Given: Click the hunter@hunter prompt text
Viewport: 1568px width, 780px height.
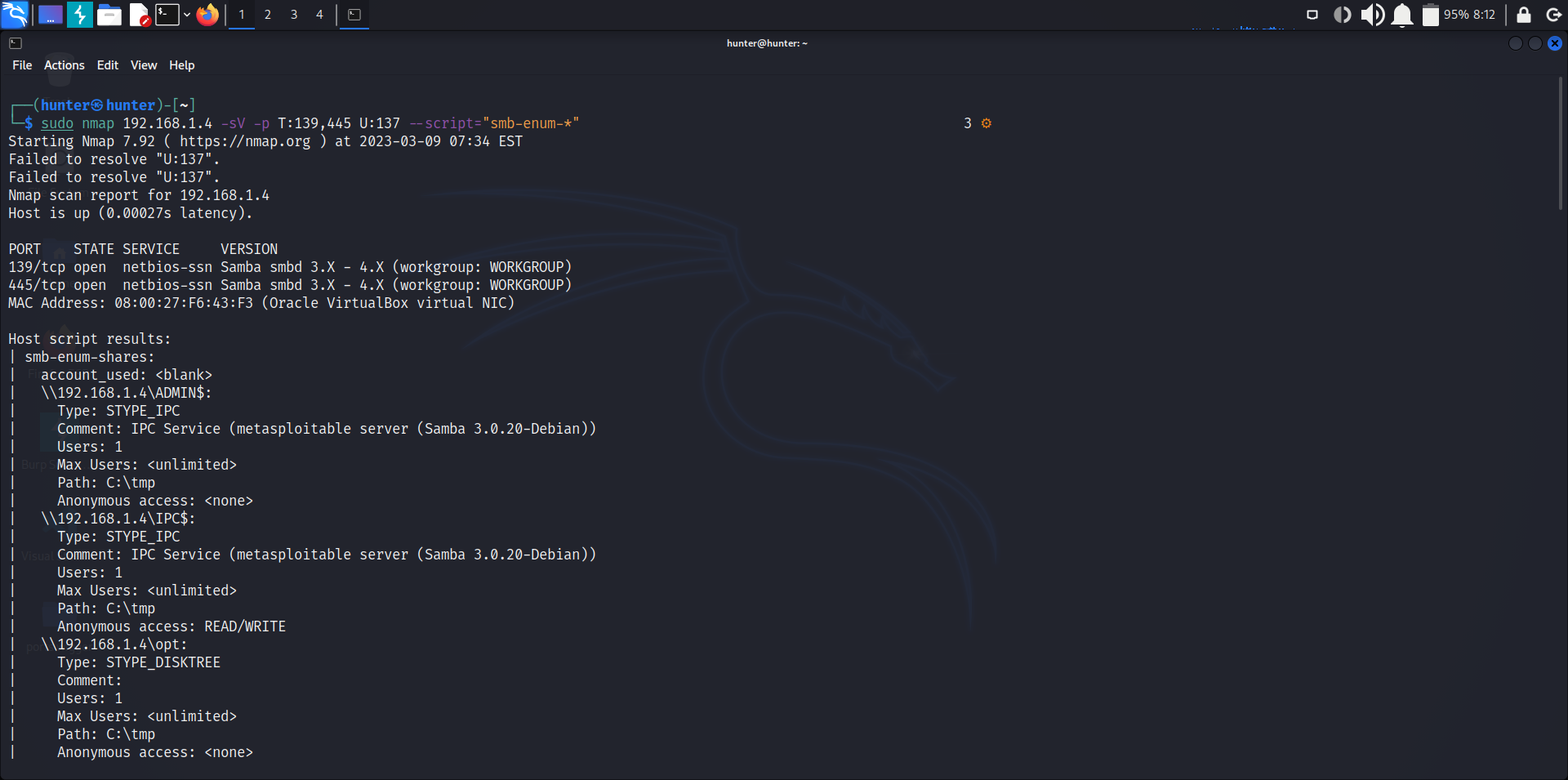Looking at the screenshot, I should 98,105.
